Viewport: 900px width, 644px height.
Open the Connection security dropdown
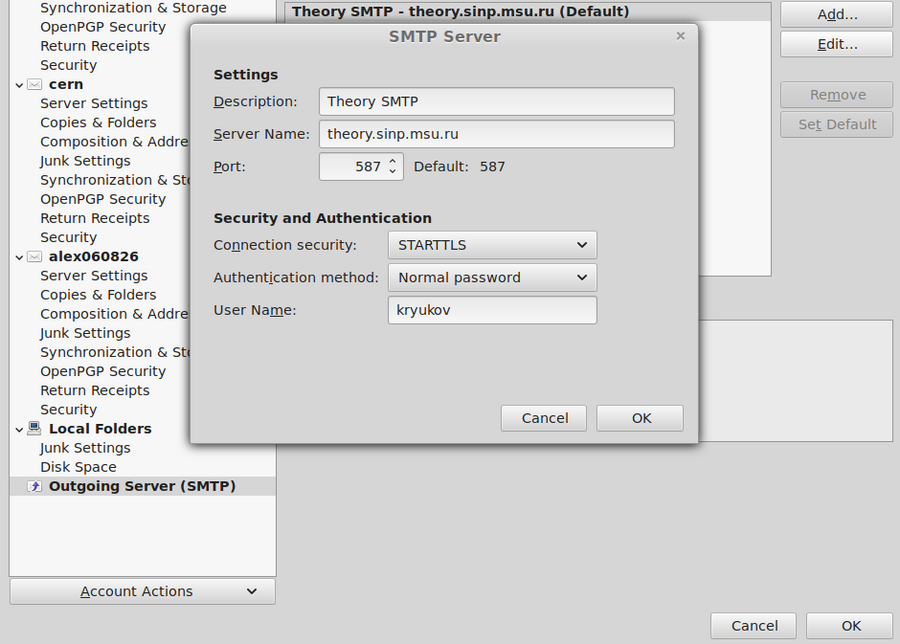point(491,245)
